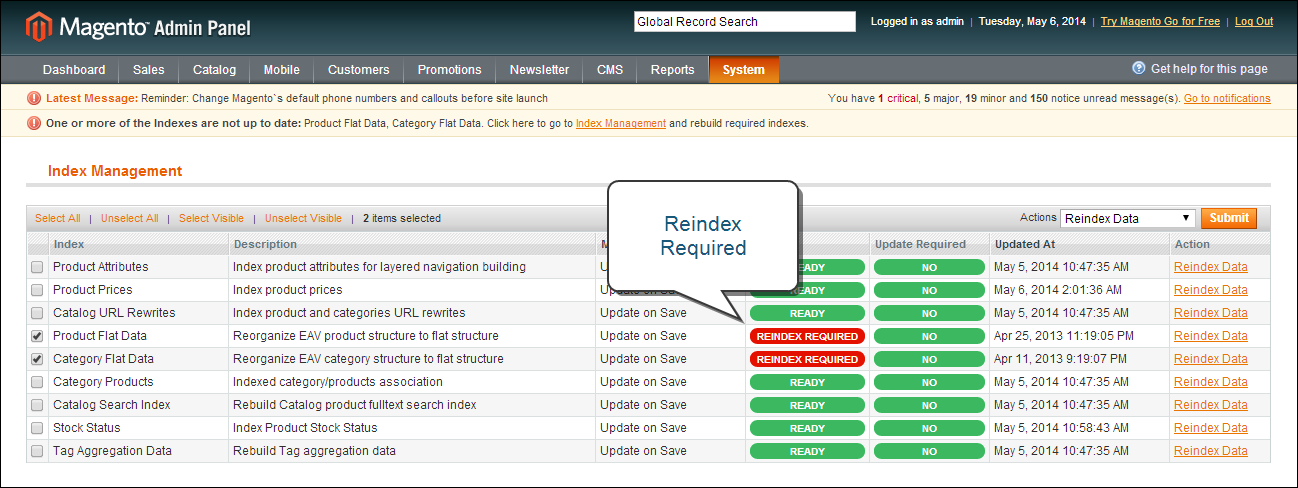Open the Customers menu

coord(359,70)
